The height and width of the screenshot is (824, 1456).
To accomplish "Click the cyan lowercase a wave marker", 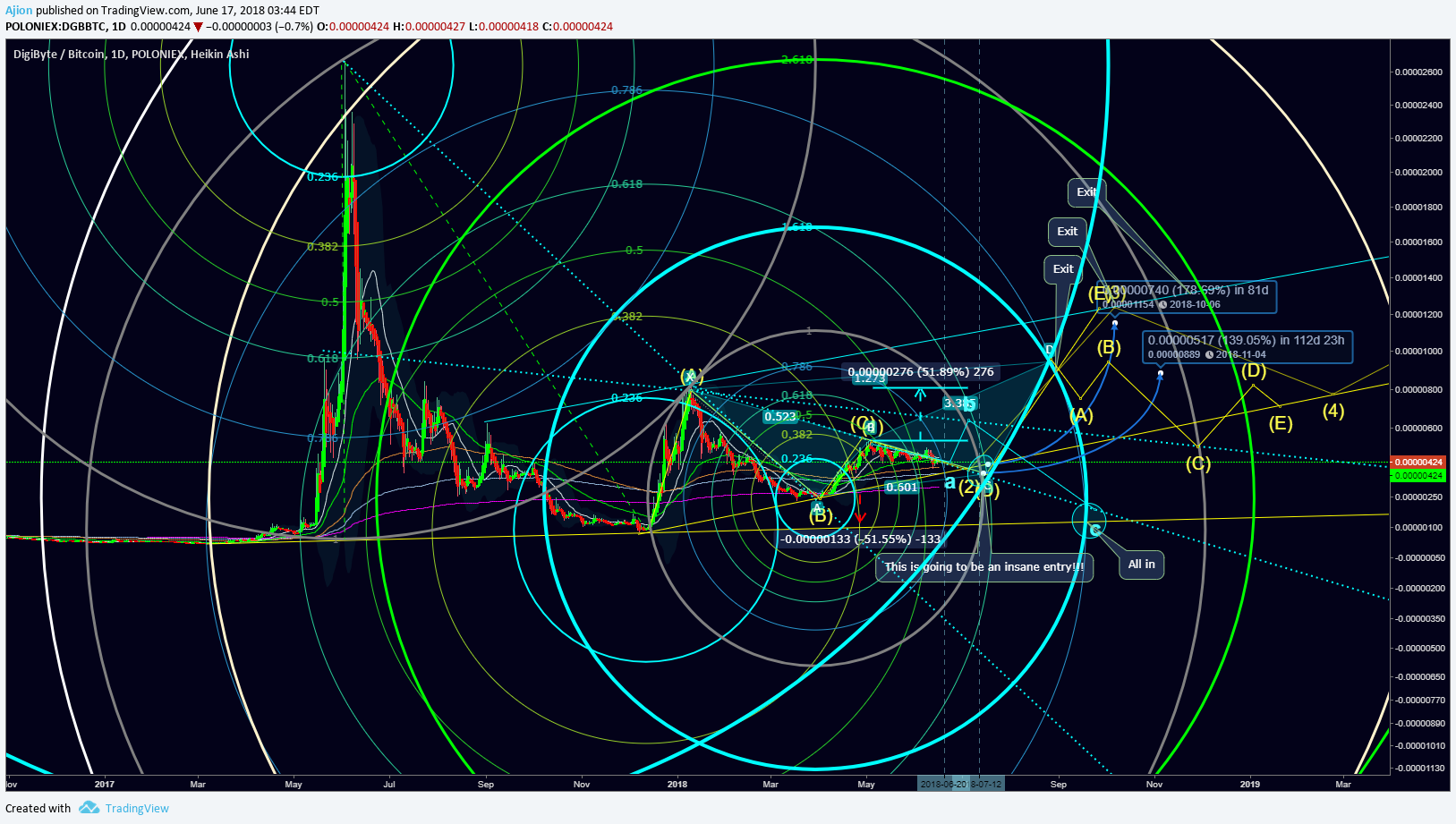I will [949, 482].
